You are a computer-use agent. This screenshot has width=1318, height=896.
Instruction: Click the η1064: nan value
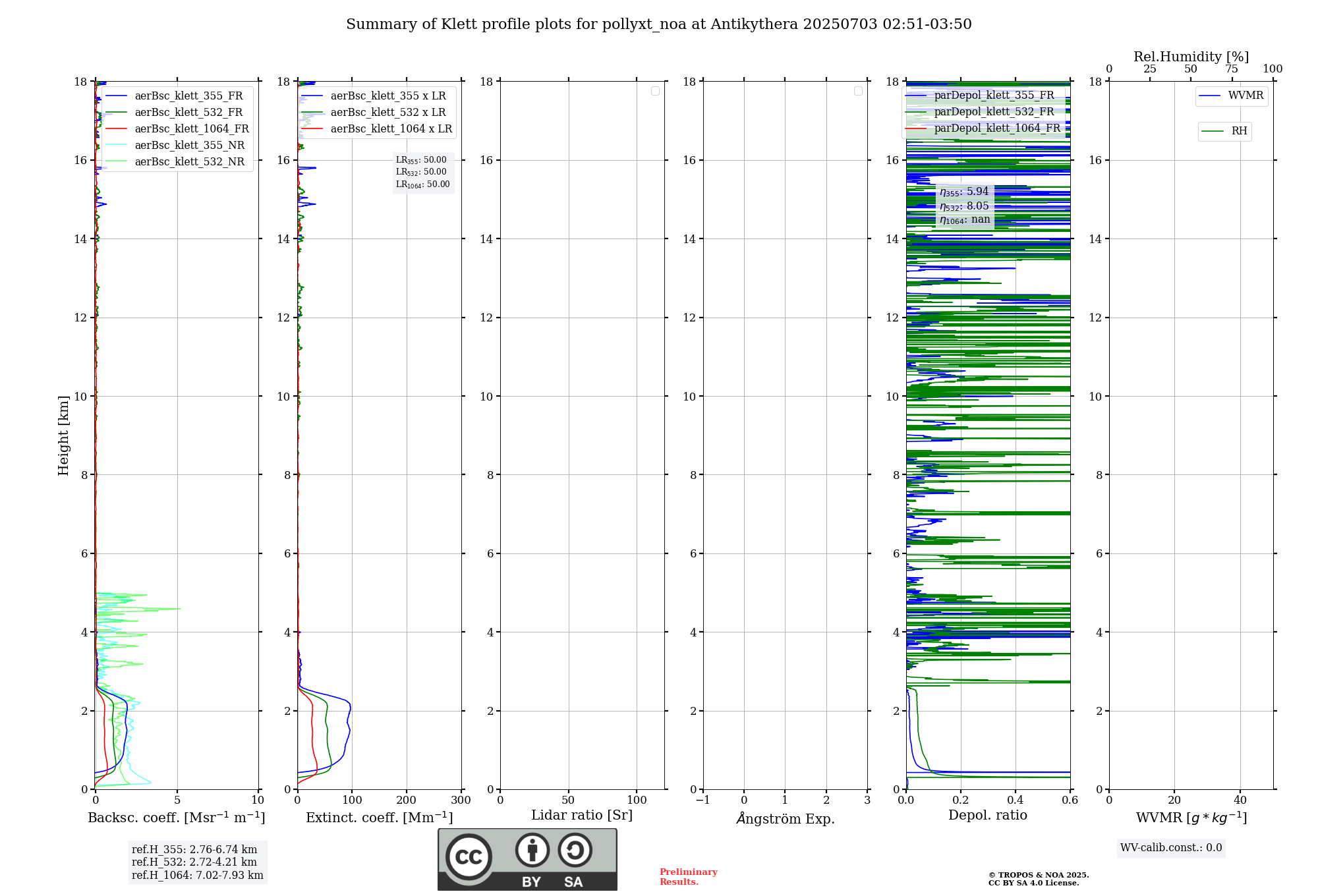965,220
